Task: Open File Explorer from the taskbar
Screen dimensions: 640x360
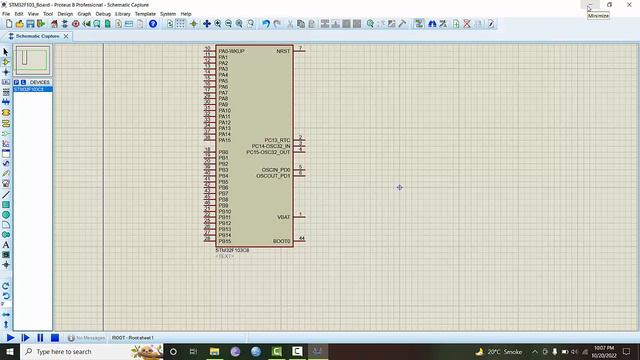Action: tap(214, 352)
